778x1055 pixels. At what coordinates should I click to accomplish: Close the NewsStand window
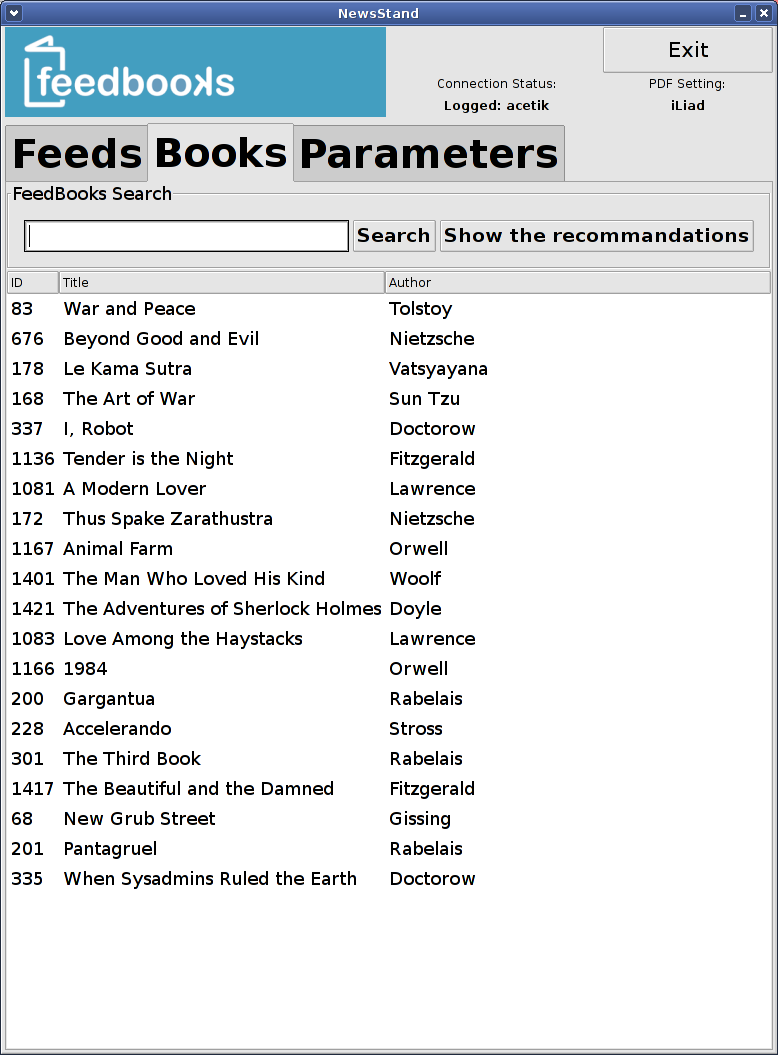pos(763,13)
